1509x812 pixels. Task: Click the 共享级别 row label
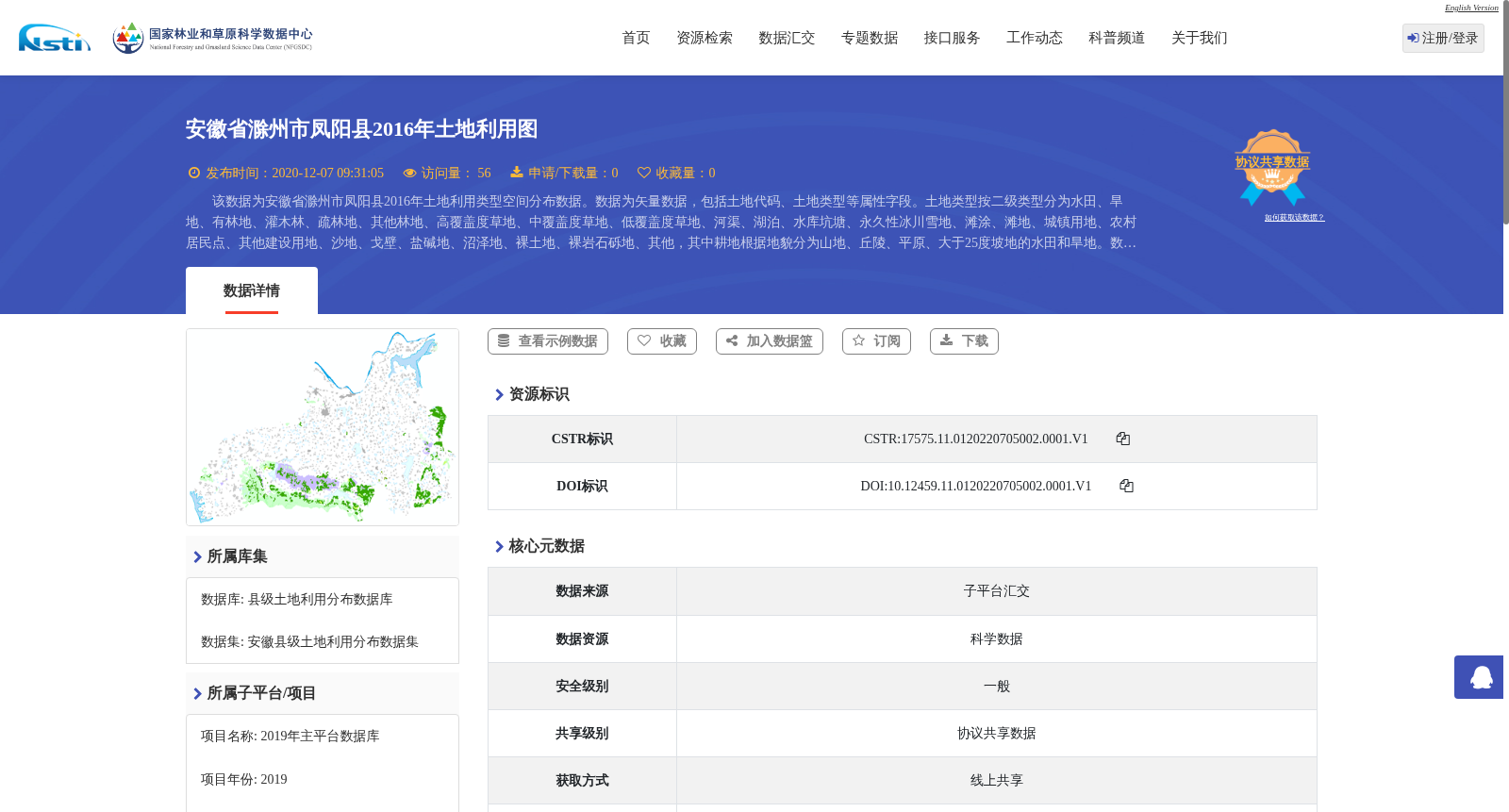pyautogui.click(x=582, y=734)
